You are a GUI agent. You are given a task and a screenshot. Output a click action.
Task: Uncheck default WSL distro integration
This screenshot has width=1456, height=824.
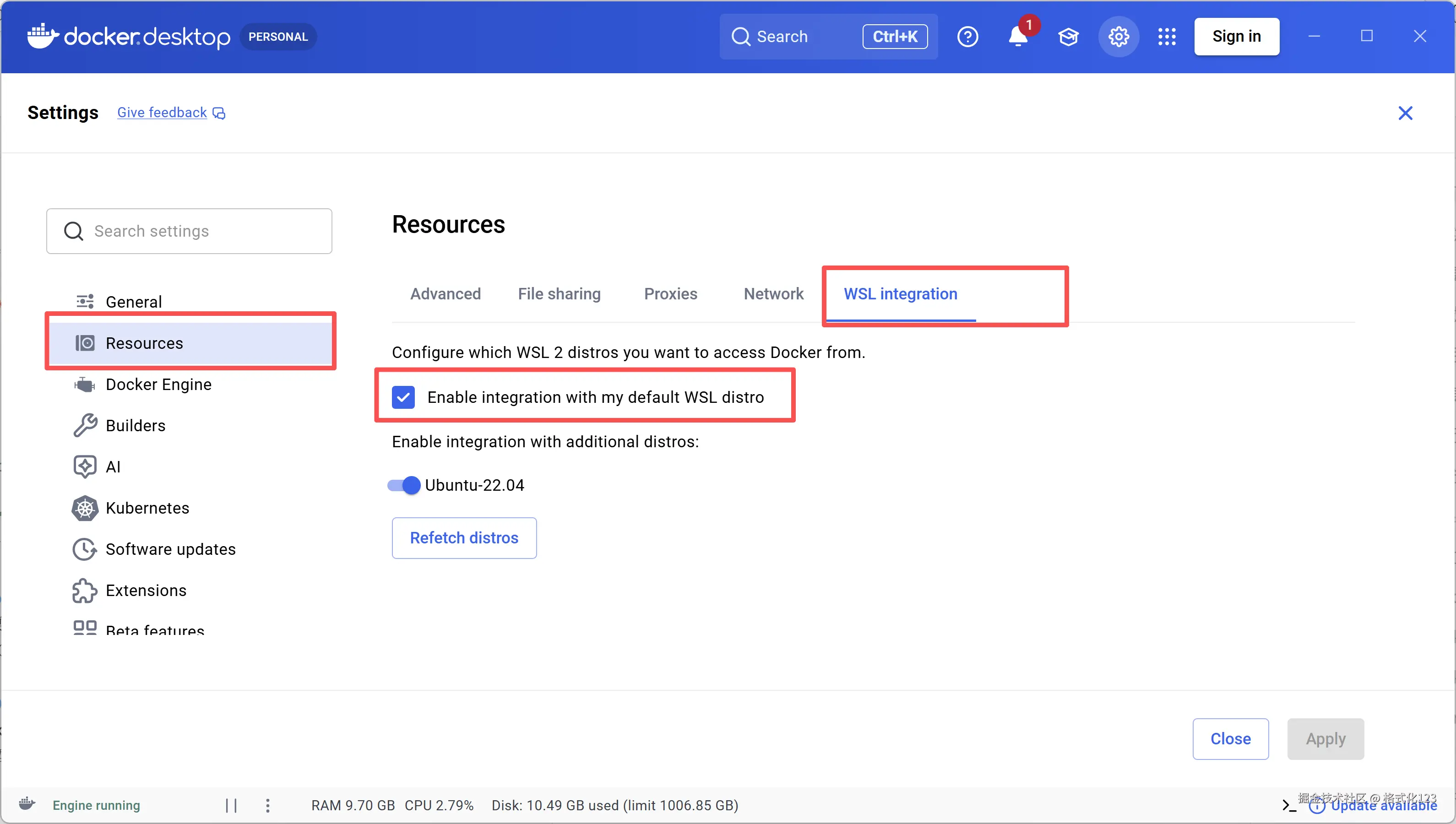403,397
